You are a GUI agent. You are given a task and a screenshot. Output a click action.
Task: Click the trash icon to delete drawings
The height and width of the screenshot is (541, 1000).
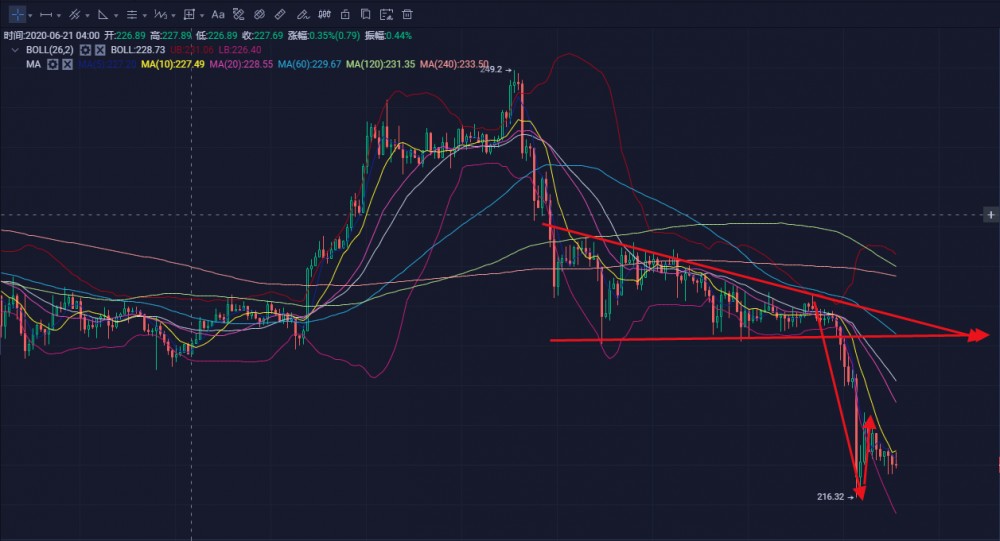click(407, 15)
